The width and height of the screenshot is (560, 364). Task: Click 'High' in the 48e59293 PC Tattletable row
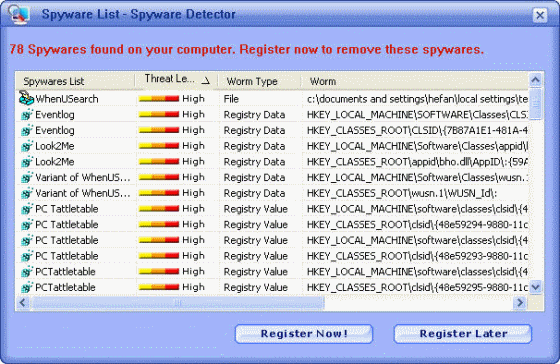(x=193, y=256)
